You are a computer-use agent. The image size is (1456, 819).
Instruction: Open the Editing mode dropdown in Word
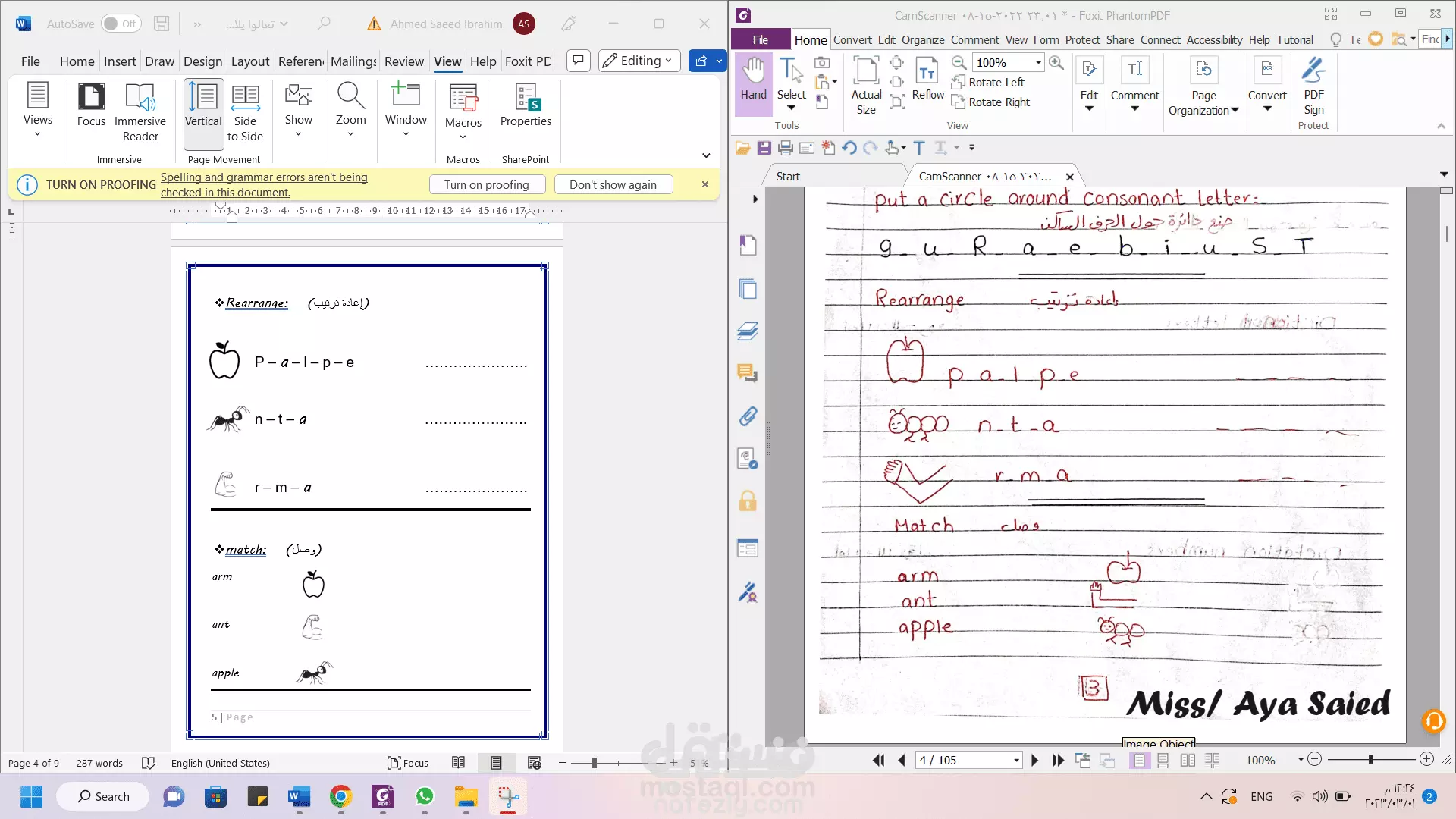tap(639, 61)
